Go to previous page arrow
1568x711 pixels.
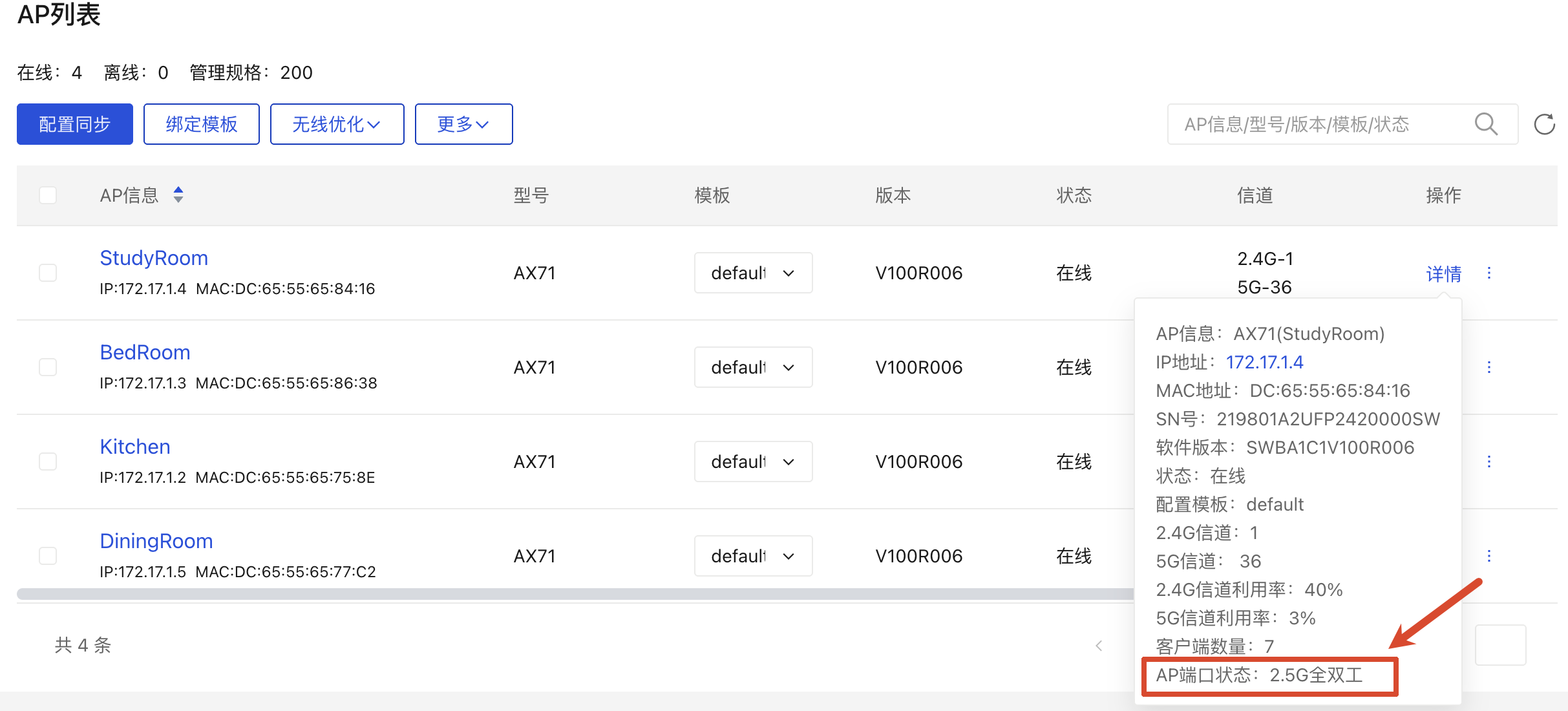[x=1099, y=645]
